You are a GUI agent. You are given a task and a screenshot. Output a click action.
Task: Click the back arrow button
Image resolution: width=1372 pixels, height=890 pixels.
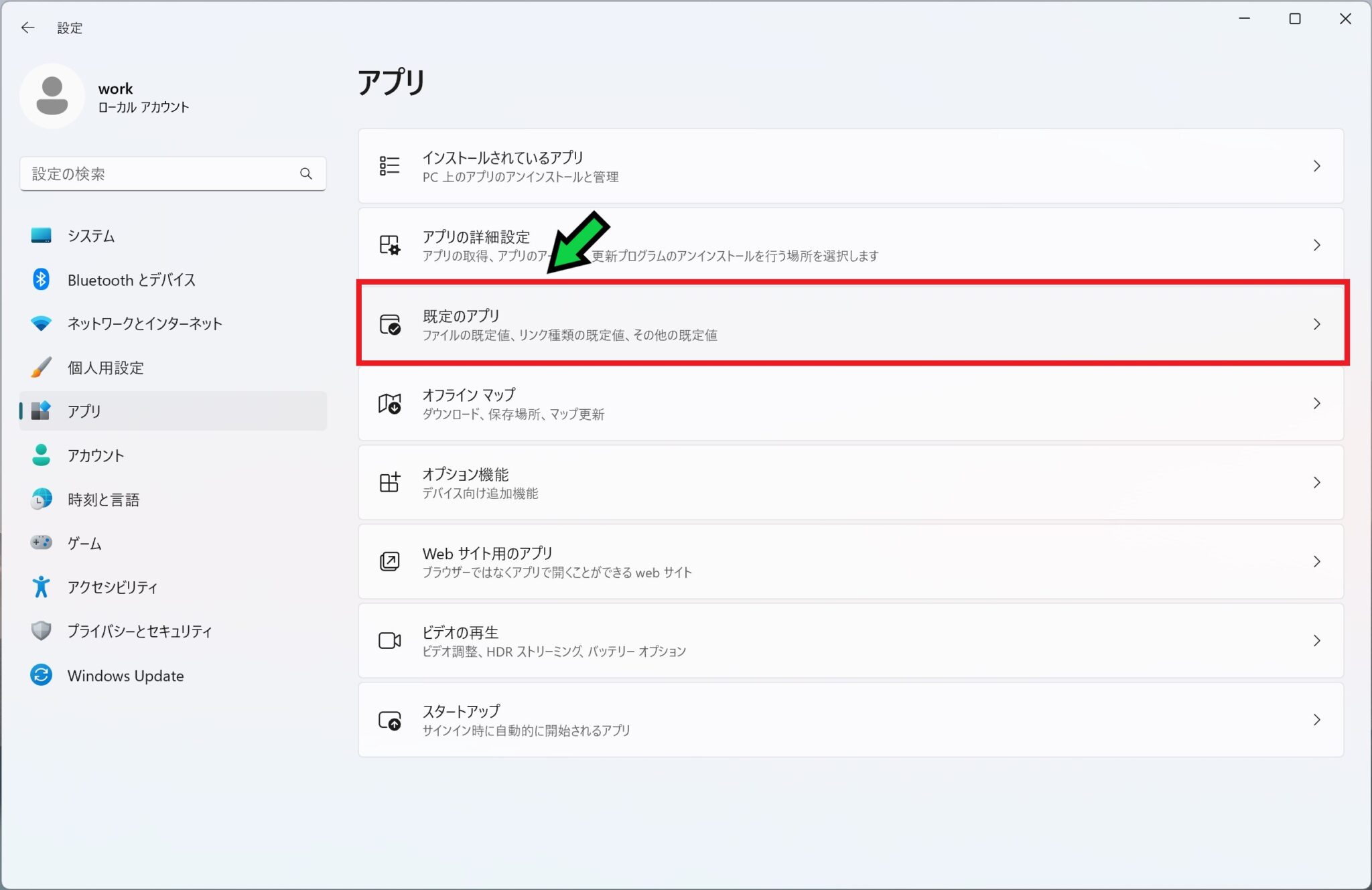tap(27, 27)
